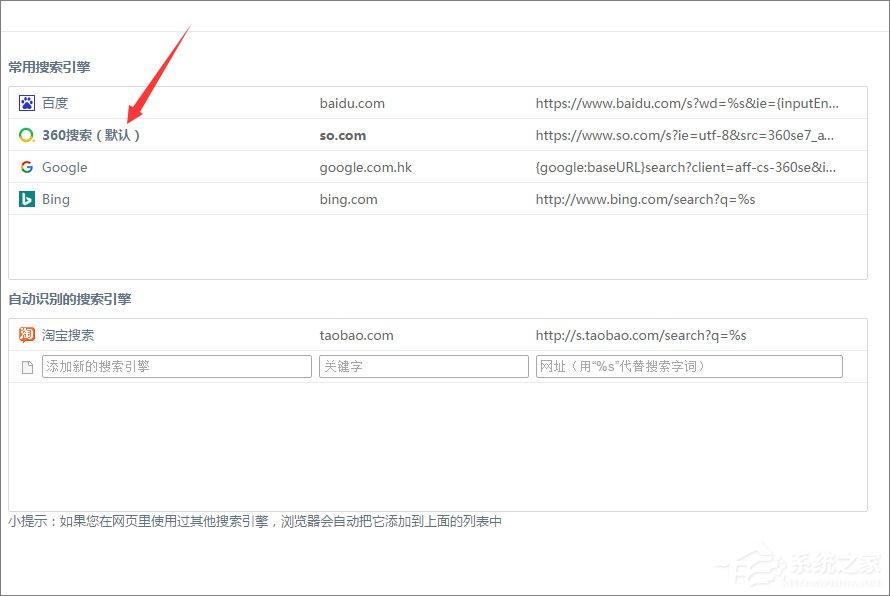The height and width of the screenshot is (596, 890).
Task: Click the blank page icon beside new engine field
Action: coord(27,367)
